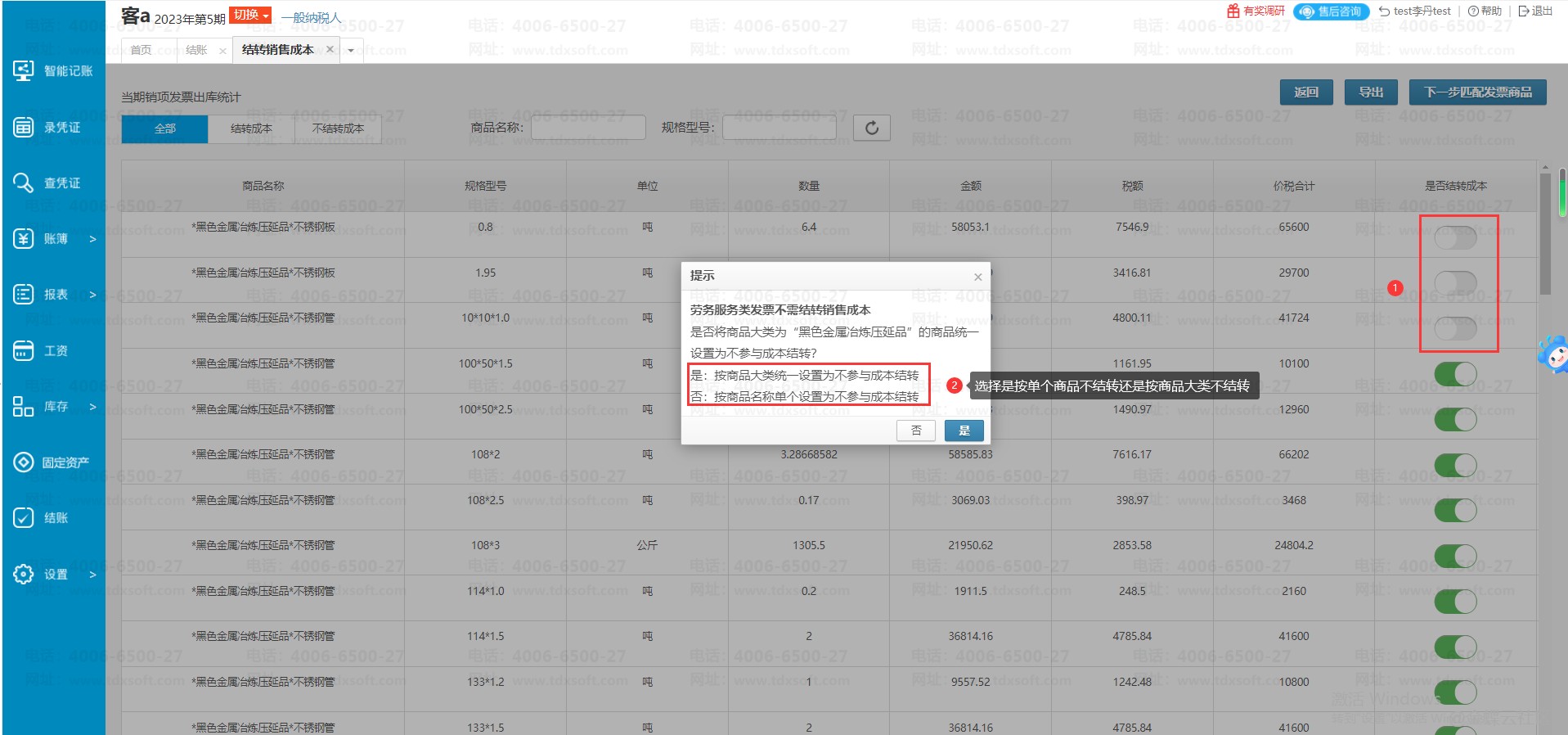Select the 首页 tab
This screenshot has height=735, width=1568.
(x=141, y=50)
